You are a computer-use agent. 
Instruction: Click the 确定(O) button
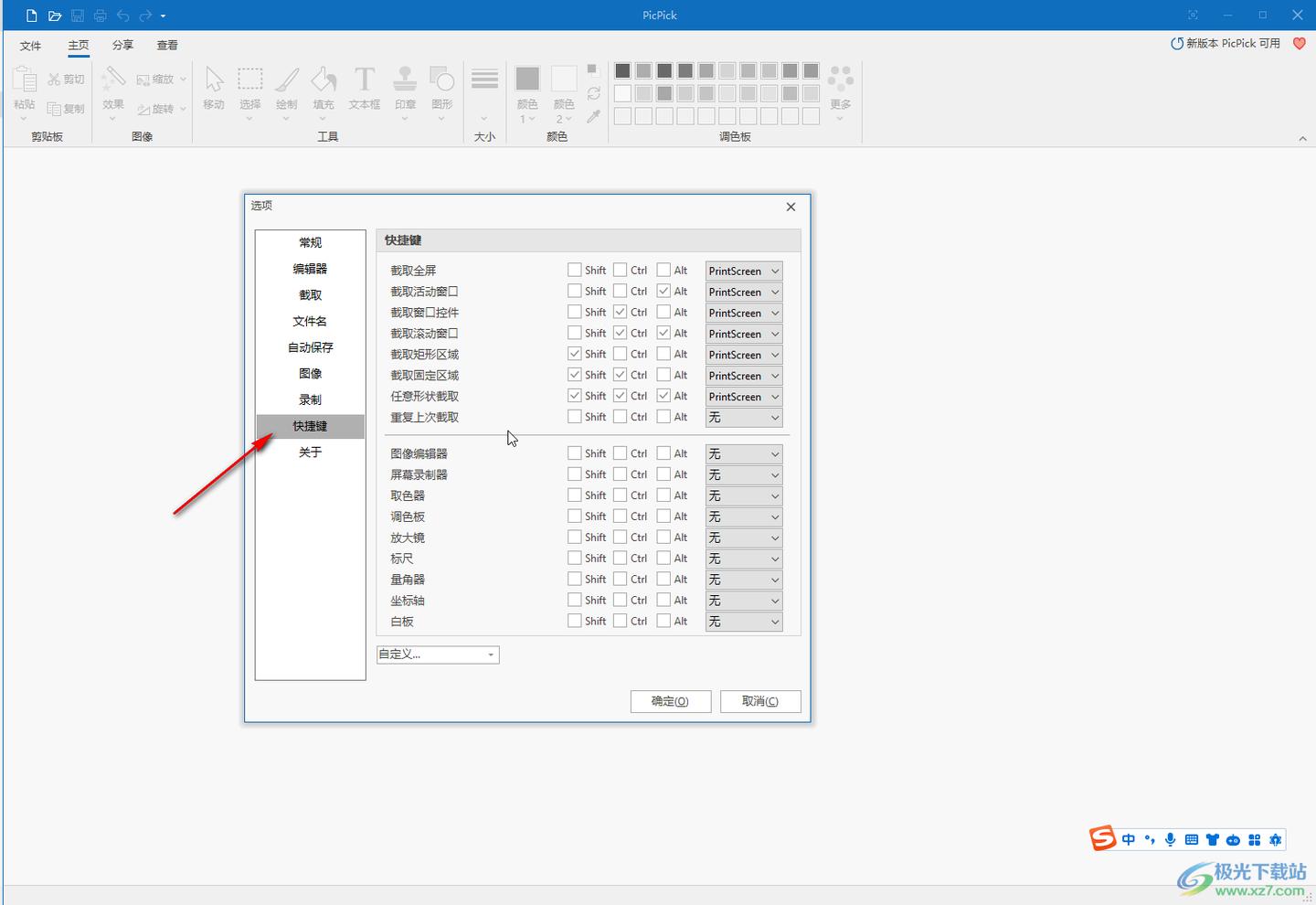(x=670, y=701)
